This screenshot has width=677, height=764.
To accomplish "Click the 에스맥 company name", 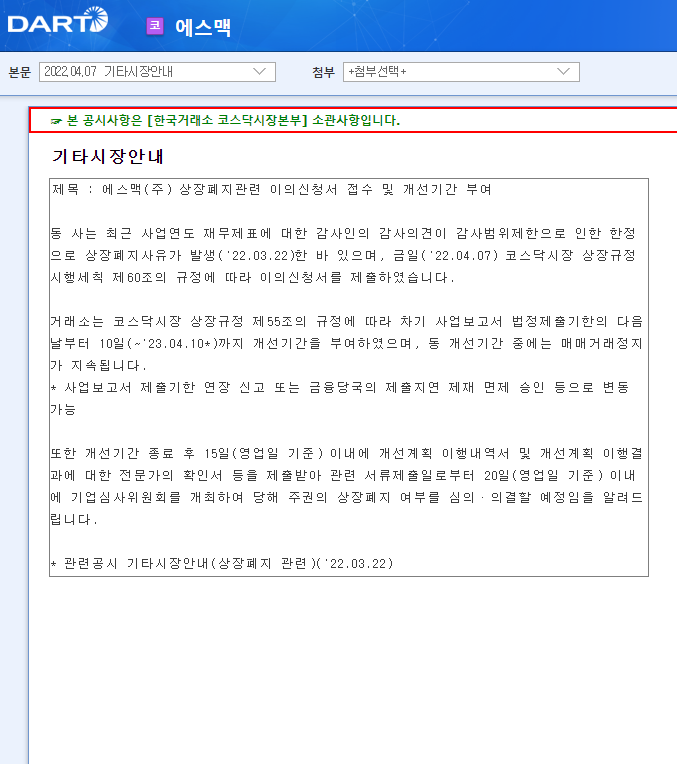I will click(203, 27).
